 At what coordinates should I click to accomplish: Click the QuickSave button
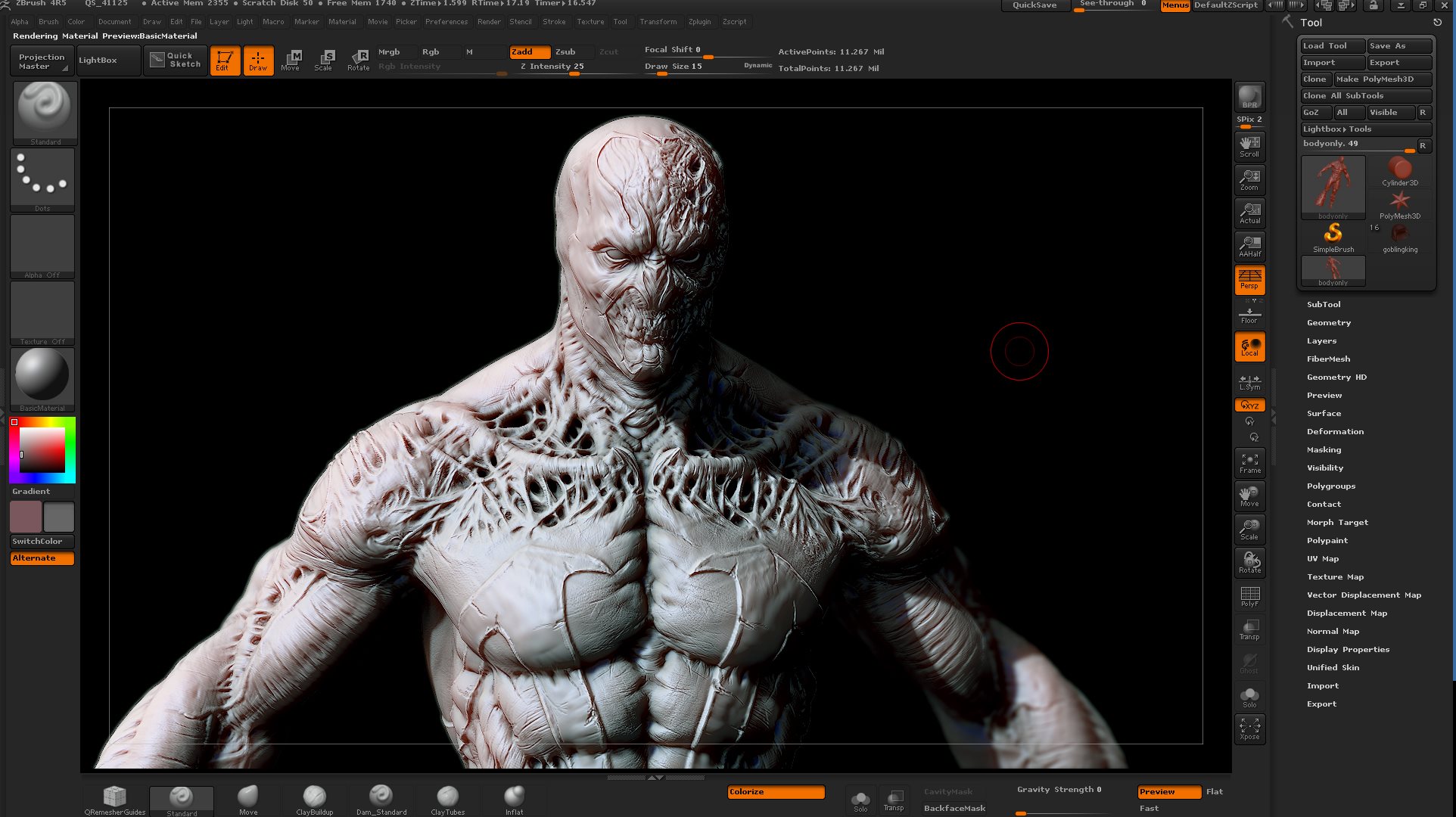pyautogui.click(x=1034, y=5)
